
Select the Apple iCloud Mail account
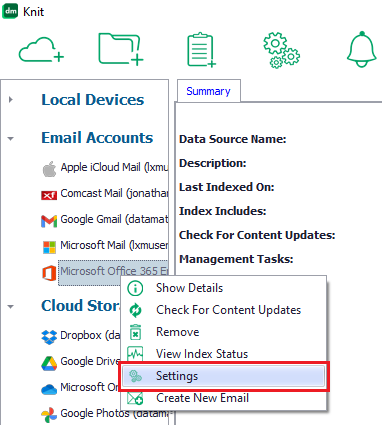(x=114, y=167)
